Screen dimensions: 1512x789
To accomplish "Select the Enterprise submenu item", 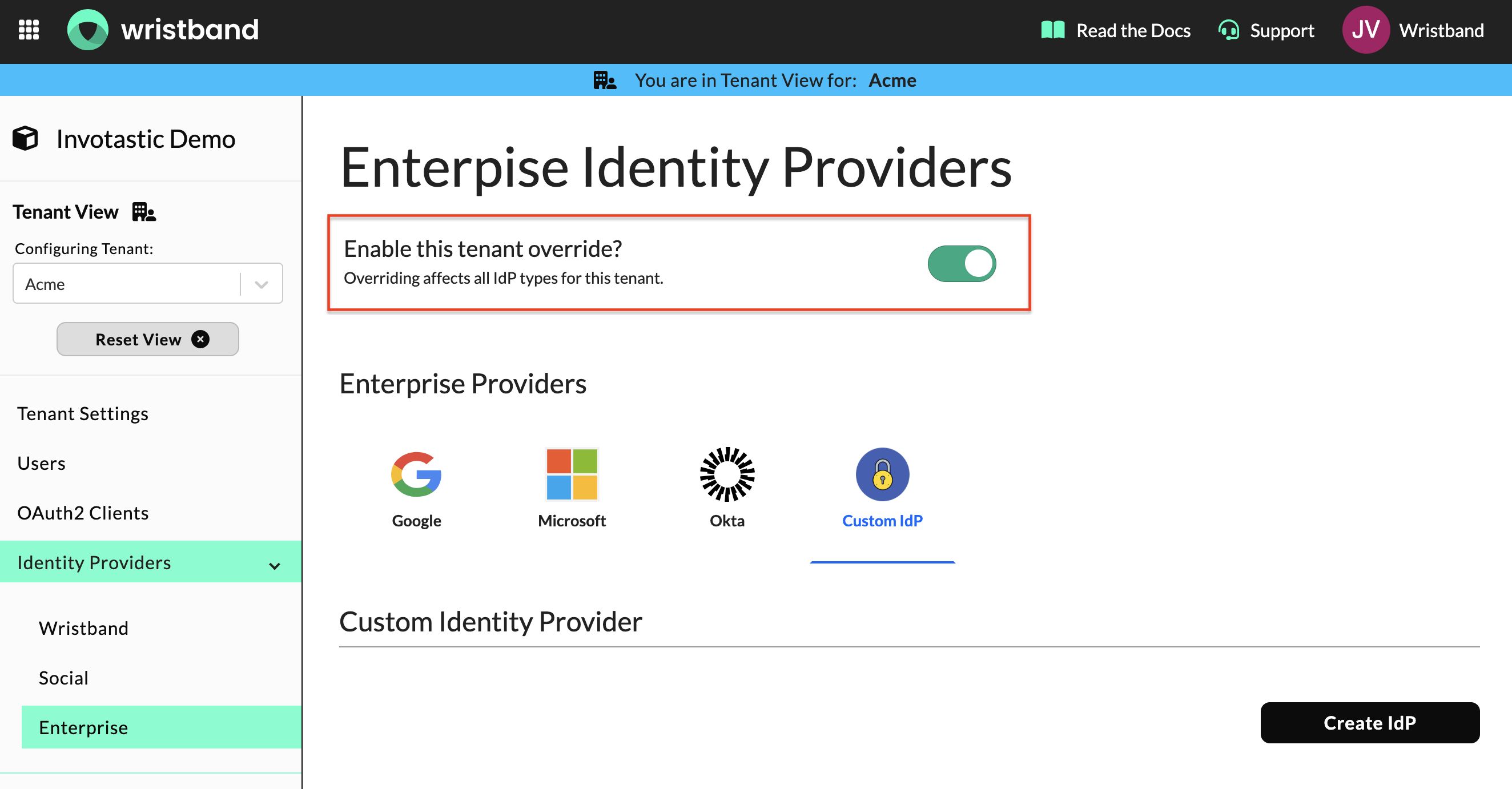I will [x=162, y=727].
